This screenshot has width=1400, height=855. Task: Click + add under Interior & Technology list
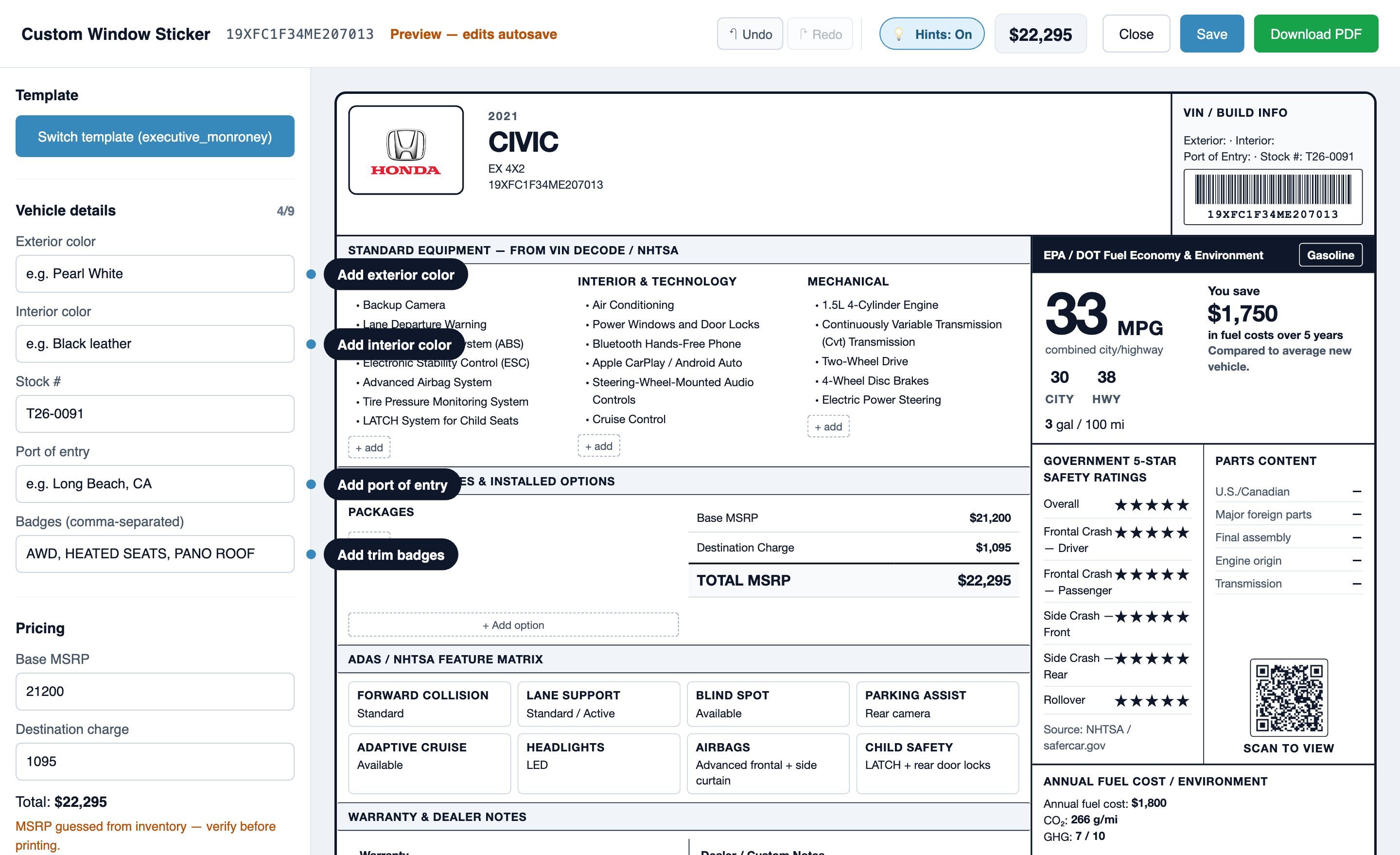pos(599,446)
